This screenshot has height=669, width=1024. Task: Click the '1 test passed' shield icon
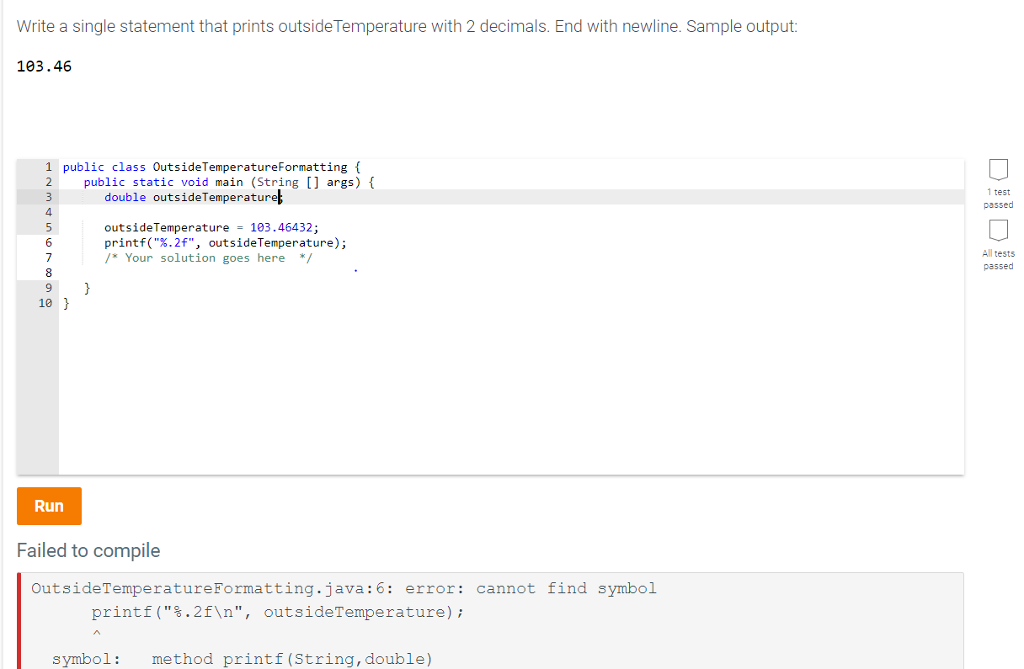click(x=997, y=170)
